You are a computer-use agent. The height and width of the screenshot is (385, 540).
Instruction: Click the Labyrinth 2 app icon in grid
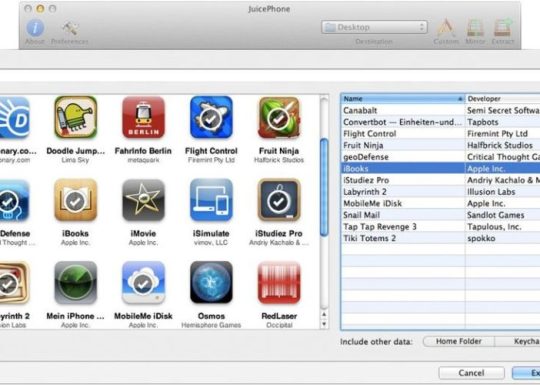click(x=14, y=282)
